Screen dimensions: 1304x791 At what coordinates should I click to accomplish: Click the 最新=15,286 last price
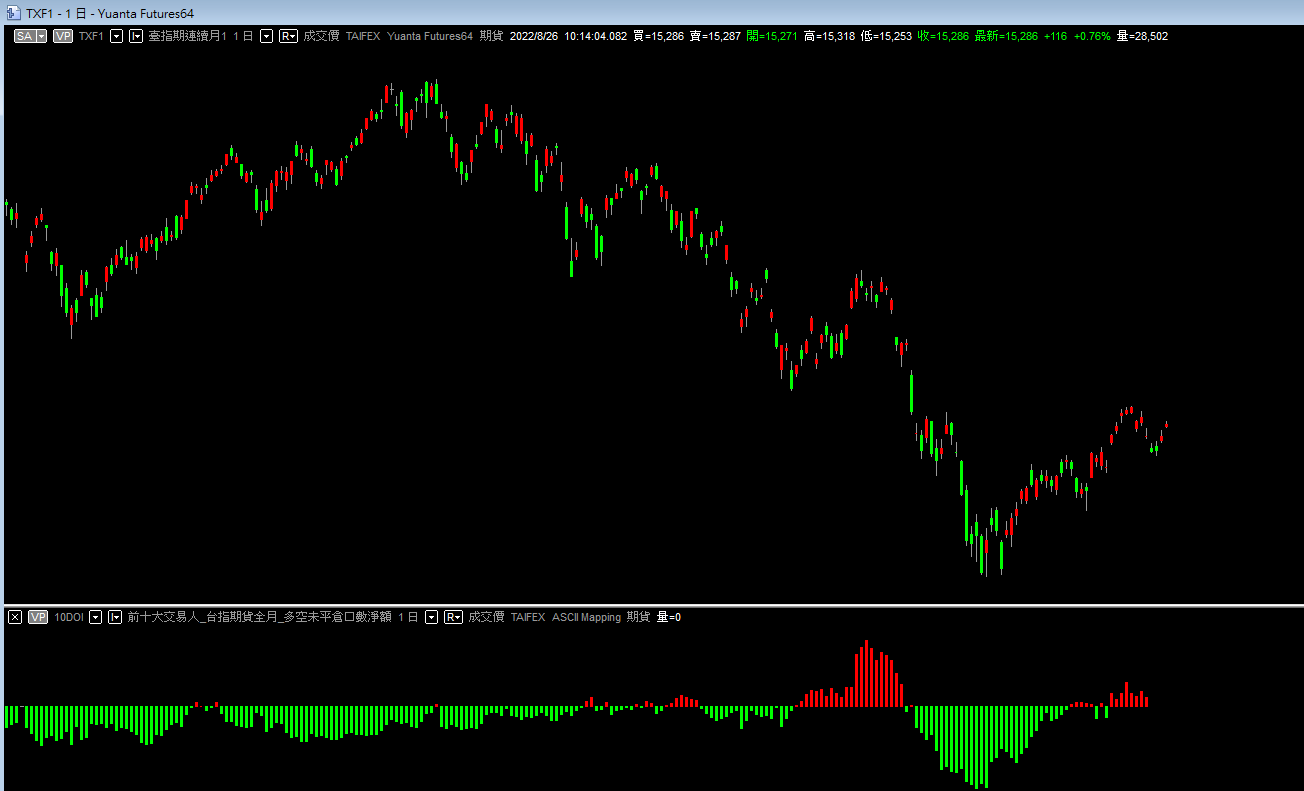1006,36
